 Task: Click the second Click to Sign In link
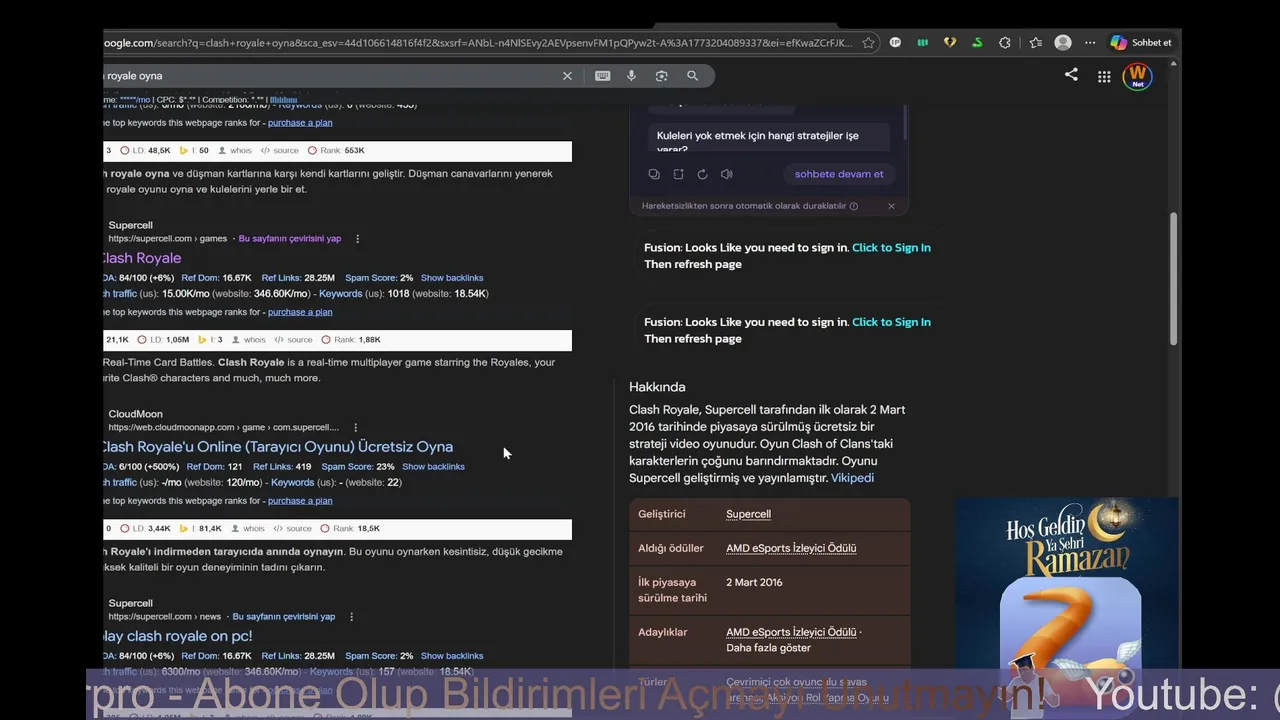891,322
